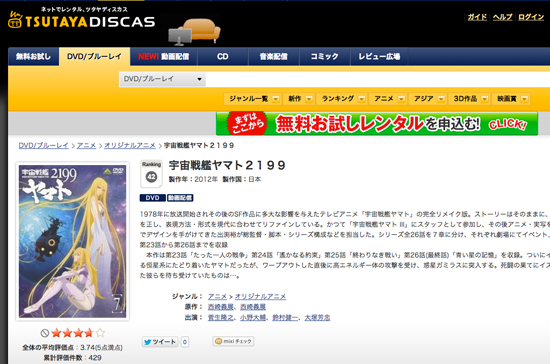This screenshot has height=364, width=550.
Task: Click into the search text field
Action: point(377,79)
